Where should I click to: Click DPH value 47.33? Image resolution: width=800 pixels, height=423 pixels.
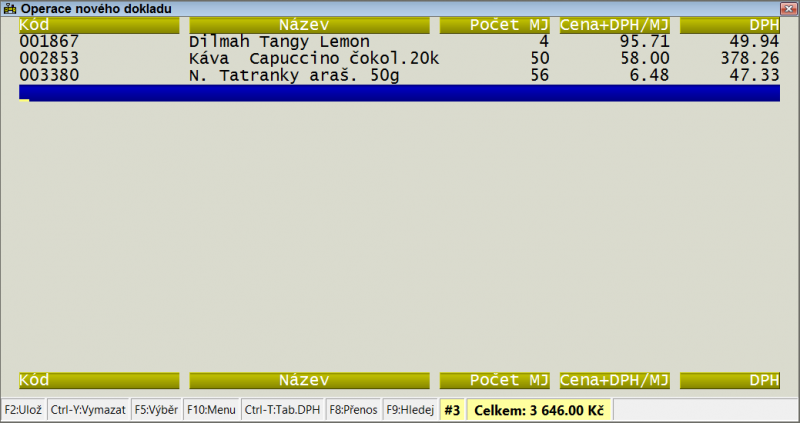point(754,76)
